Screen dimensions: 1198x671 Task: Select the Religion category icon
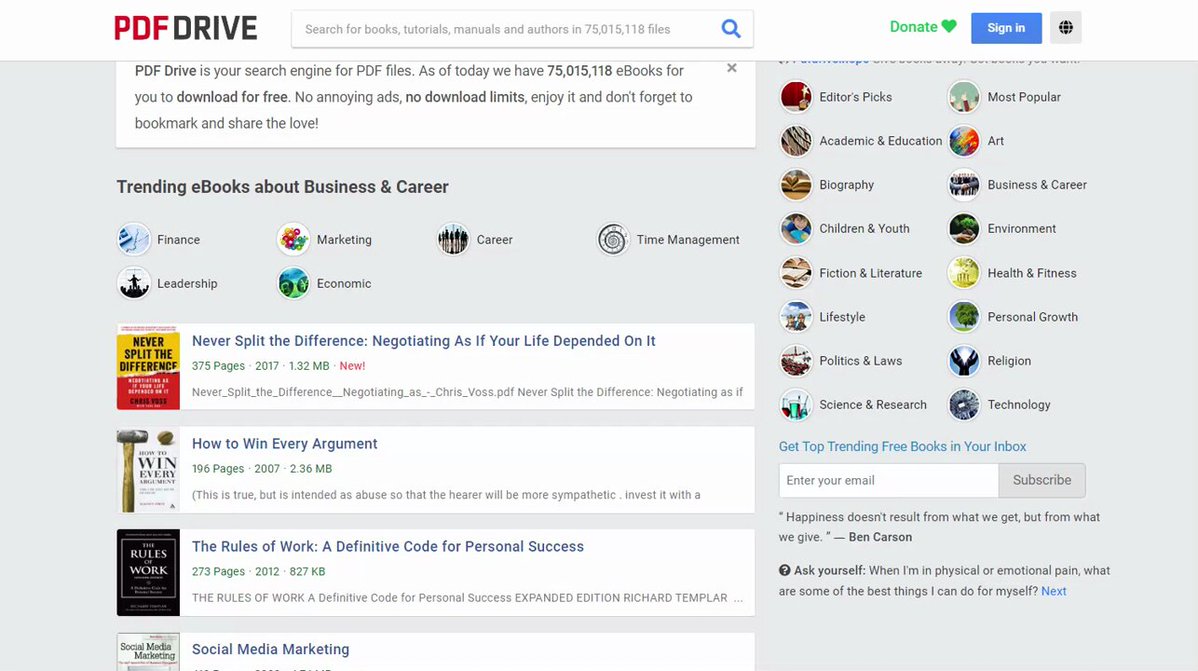(x=964, y=361)
